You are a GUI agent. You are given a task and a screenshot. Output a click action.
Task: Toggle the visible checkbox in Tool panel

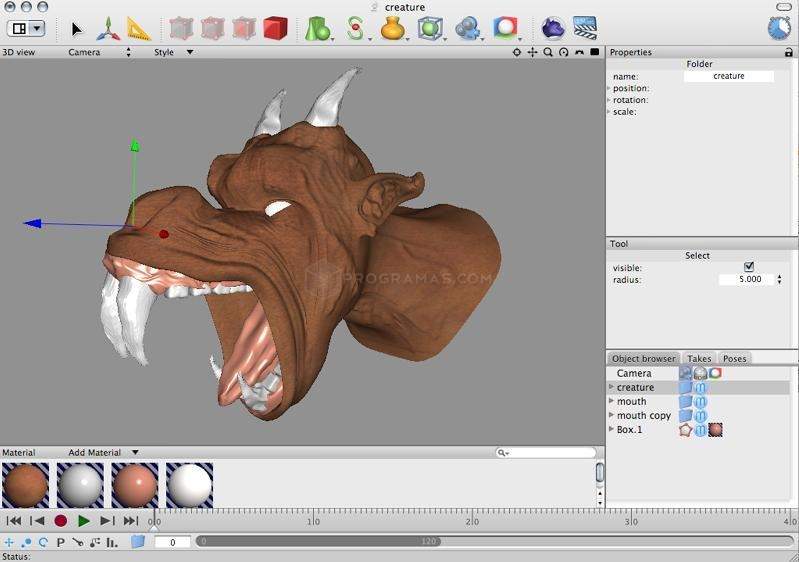pyautogui.click(x=749, y=267)
